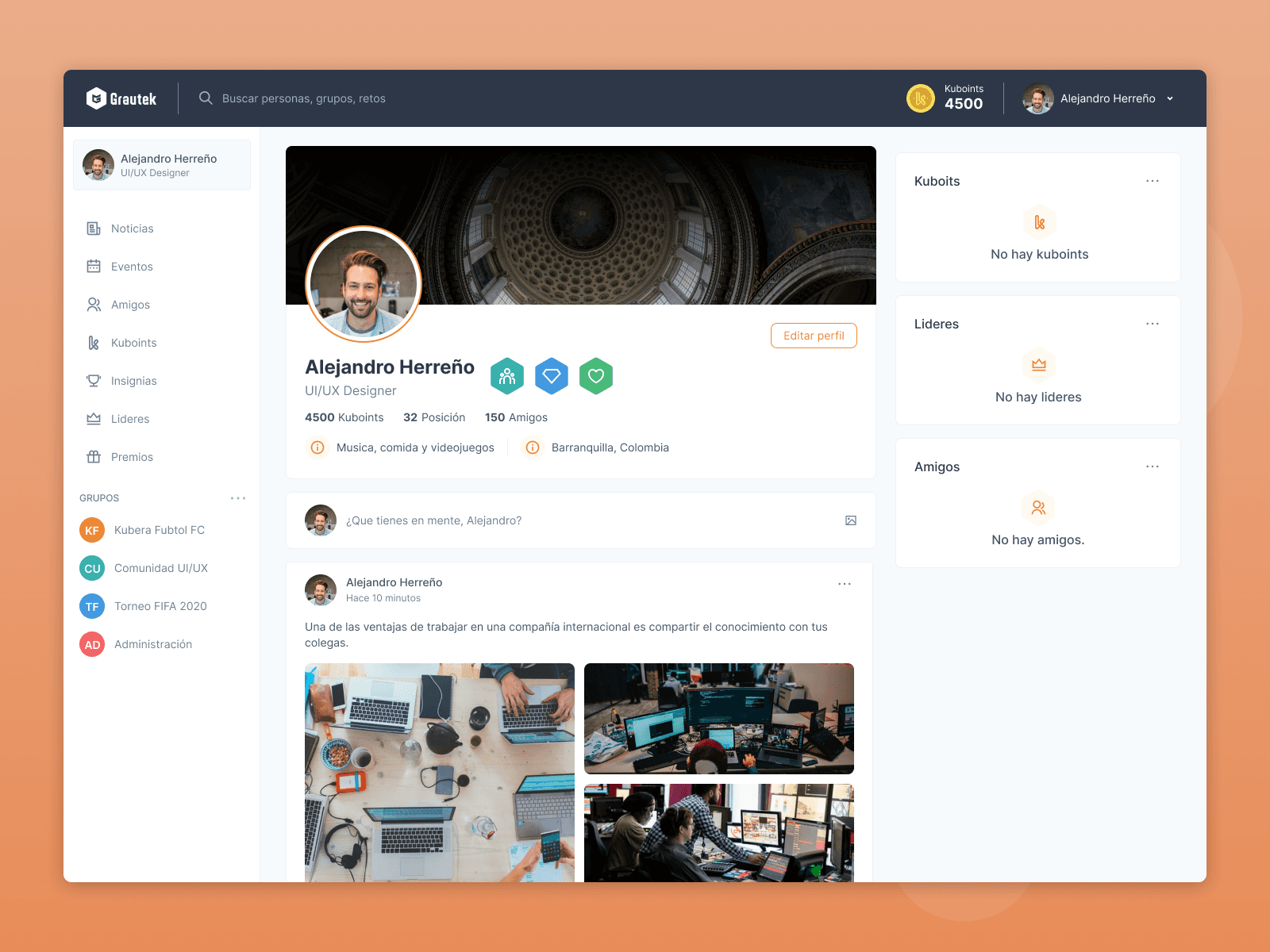Expand the user account dropdown arrow
Screen dimensions: 1270x952
(1170, 98)
